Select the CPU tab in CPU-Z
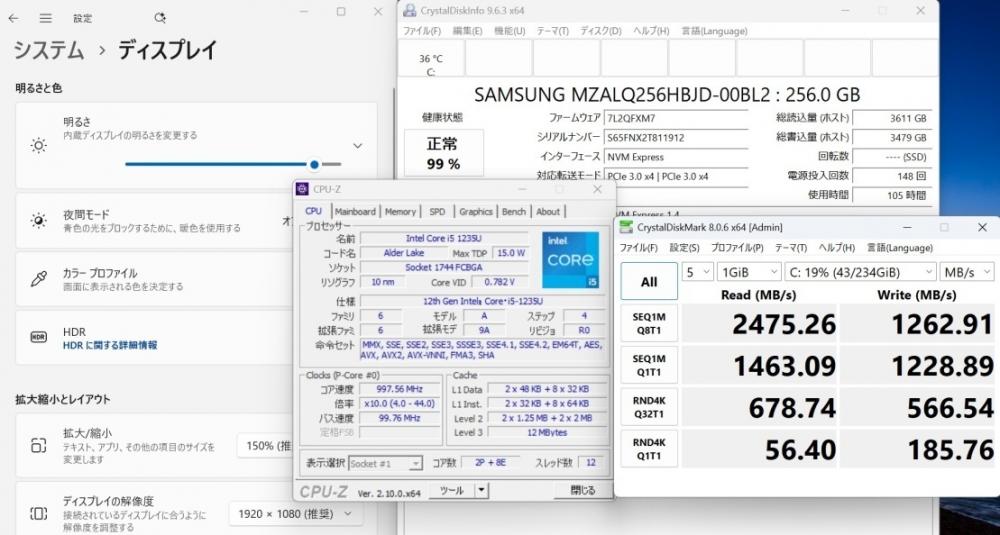 click(314, 211)
